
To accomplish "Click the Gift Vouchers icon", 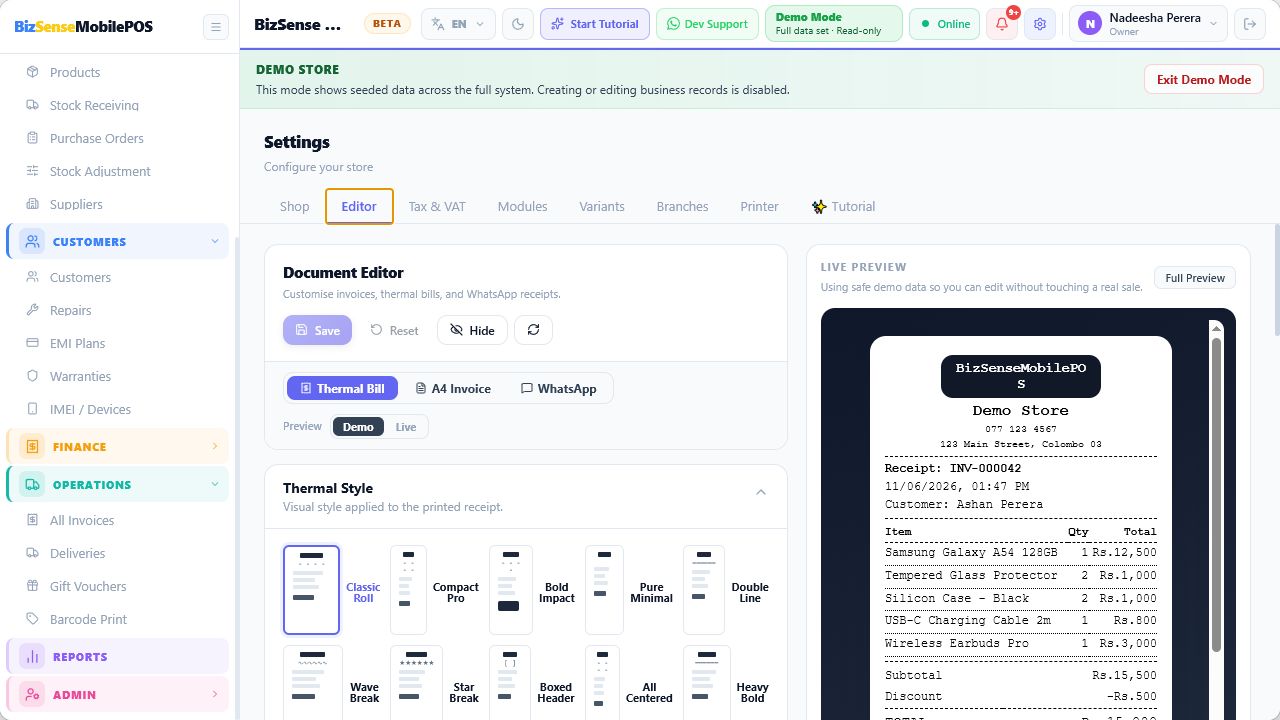I will 33,586.
